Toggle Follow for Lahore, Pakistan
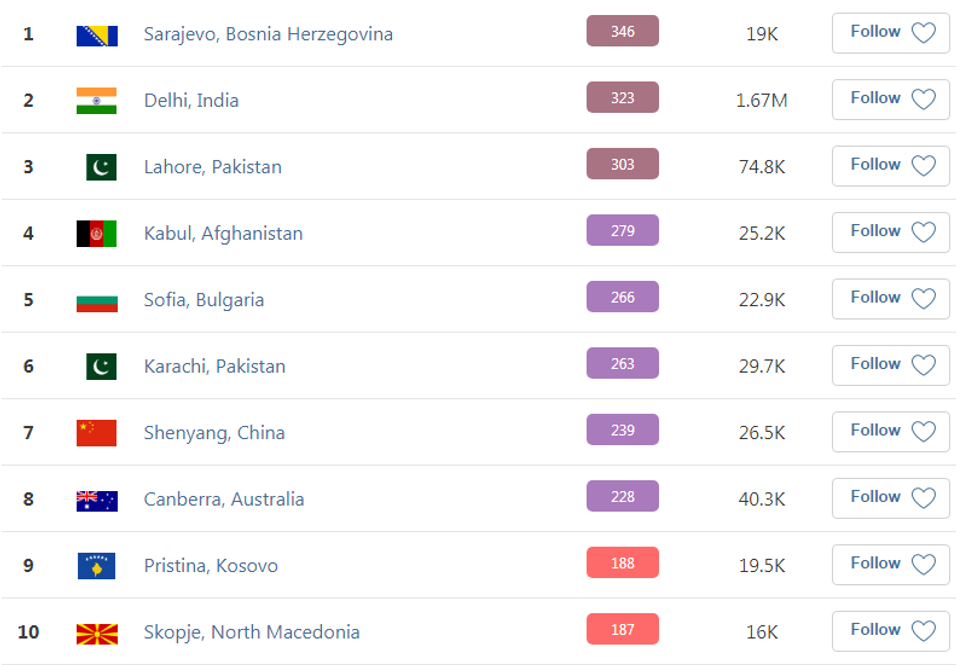 (890, 166)
